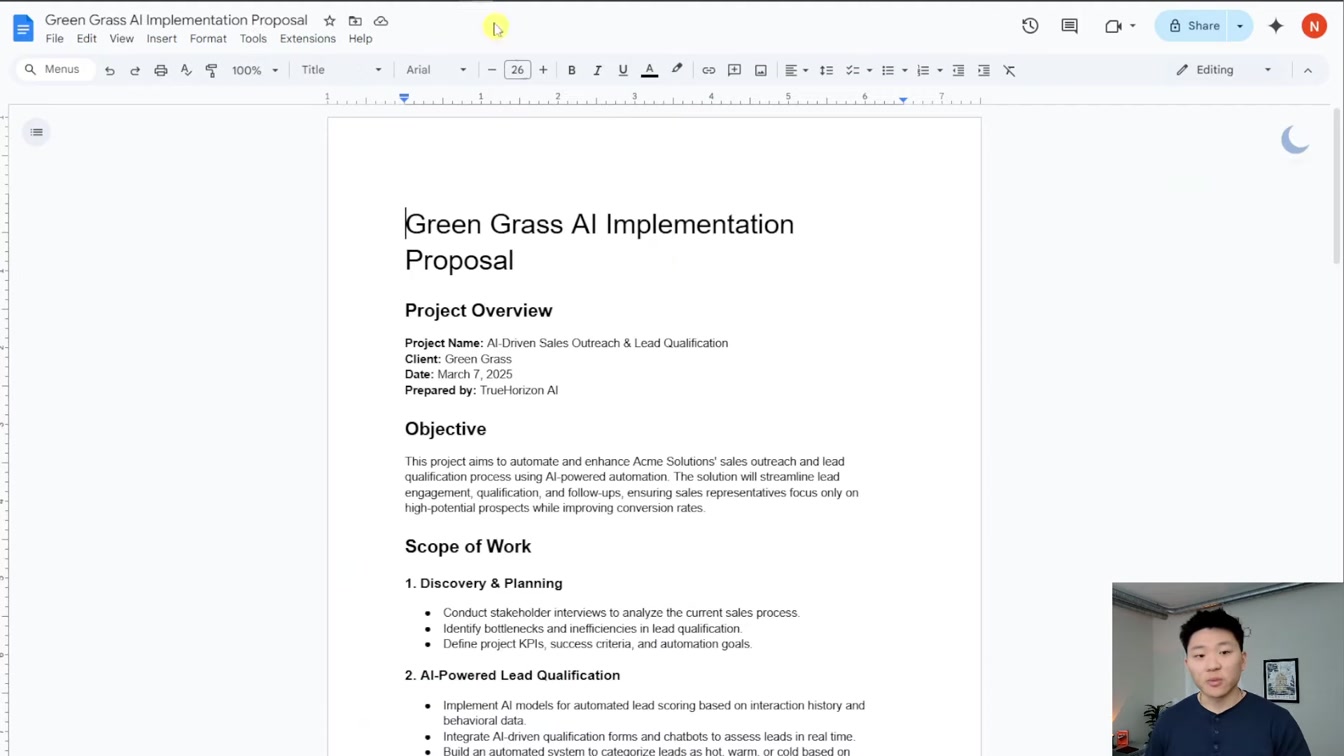Open line and paragraph spacing
This screenshot has height=756, width=1344.
826,70
